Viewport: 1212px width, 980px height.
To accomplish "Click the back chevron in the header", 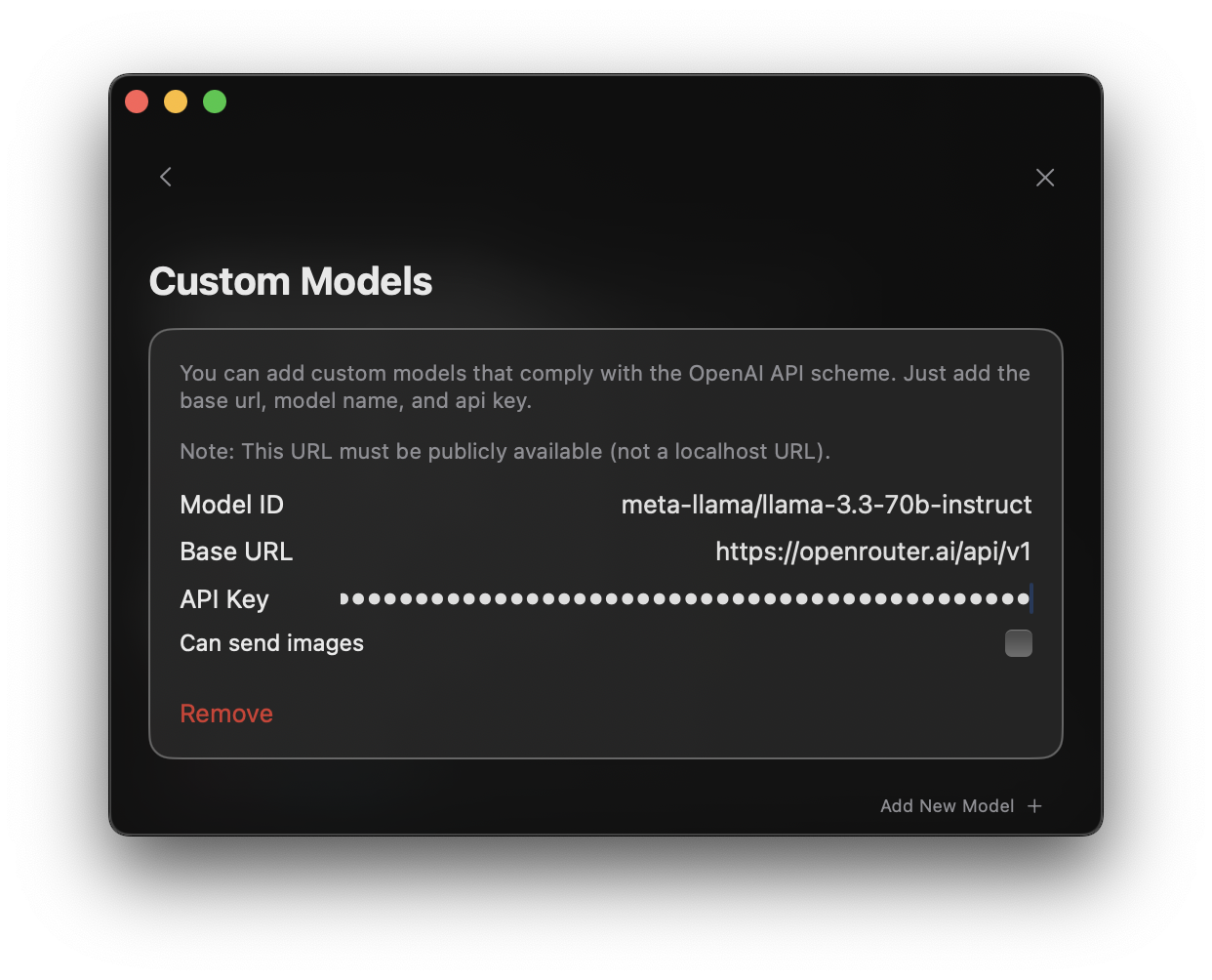I will click(165, 177).
